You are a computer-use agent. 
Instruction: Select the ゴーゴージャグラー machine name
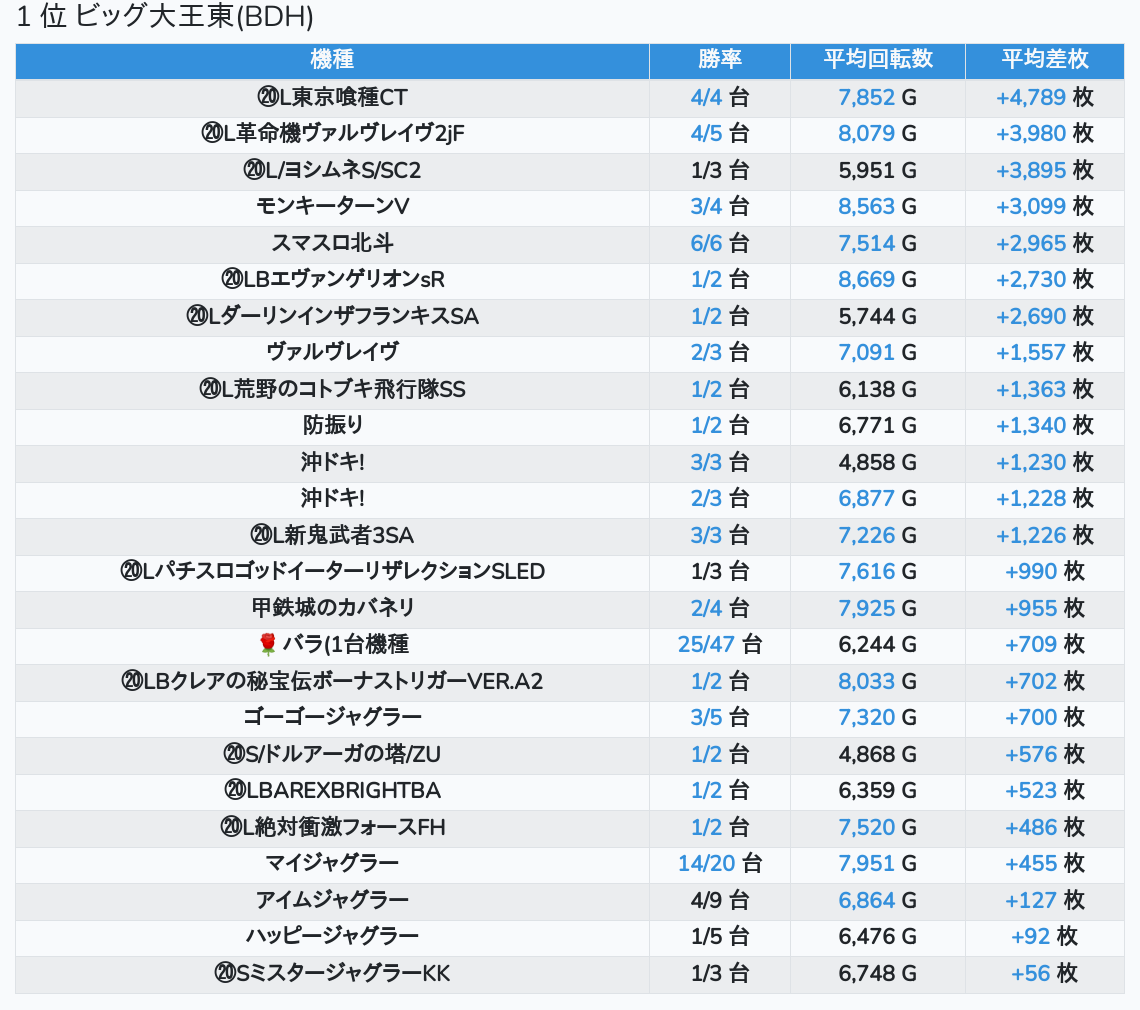pyautogui.click(x=332, y=717)
